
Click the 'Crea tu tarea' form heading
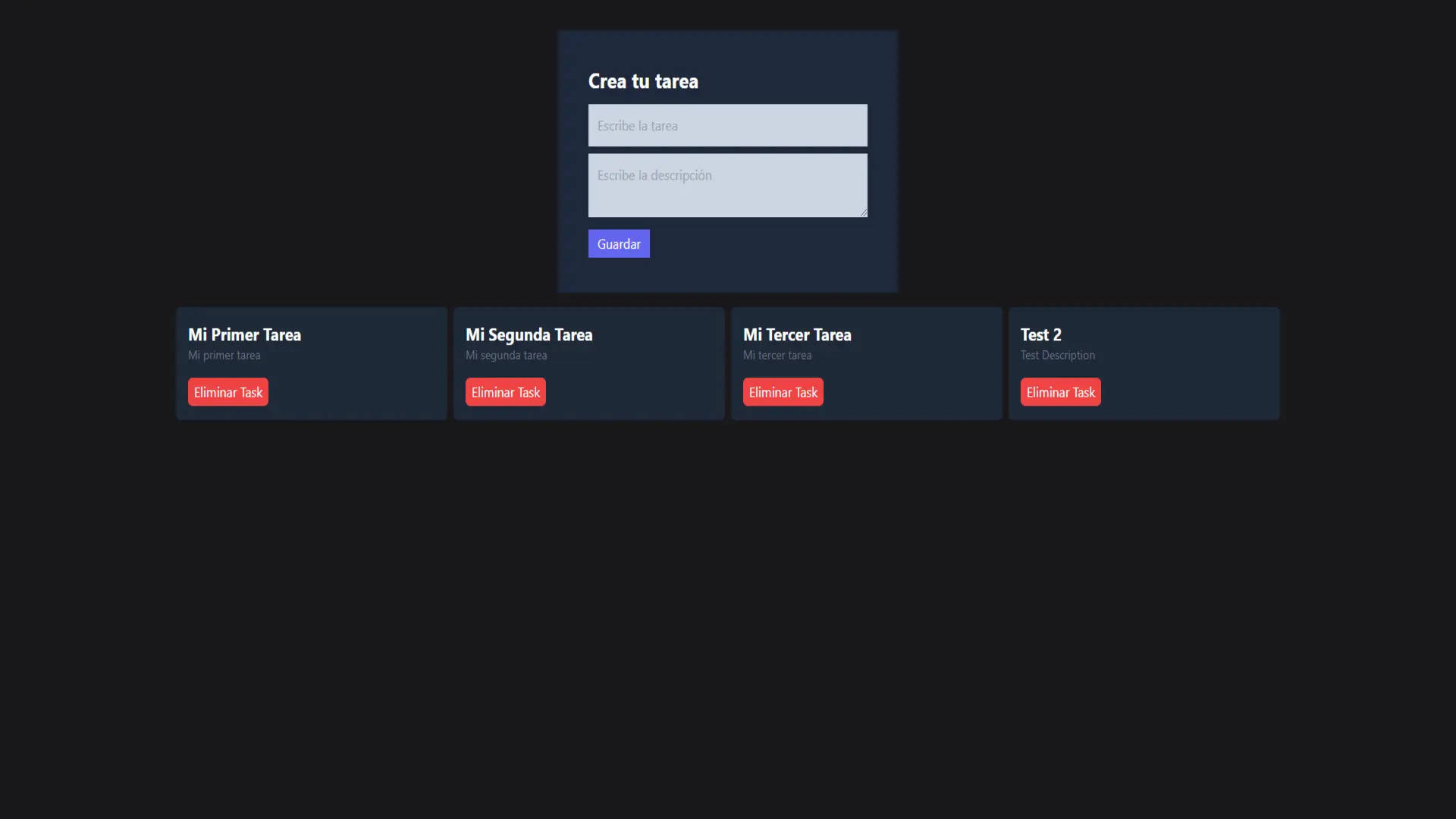coord(643,81)
